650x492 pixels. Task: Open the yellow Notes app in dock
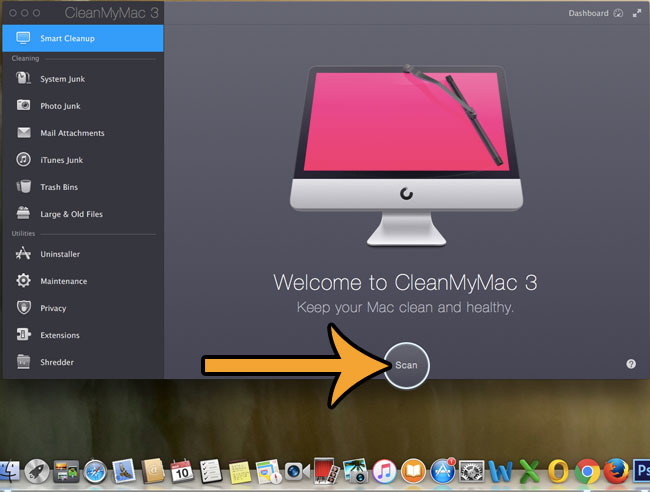pos(240,472)
